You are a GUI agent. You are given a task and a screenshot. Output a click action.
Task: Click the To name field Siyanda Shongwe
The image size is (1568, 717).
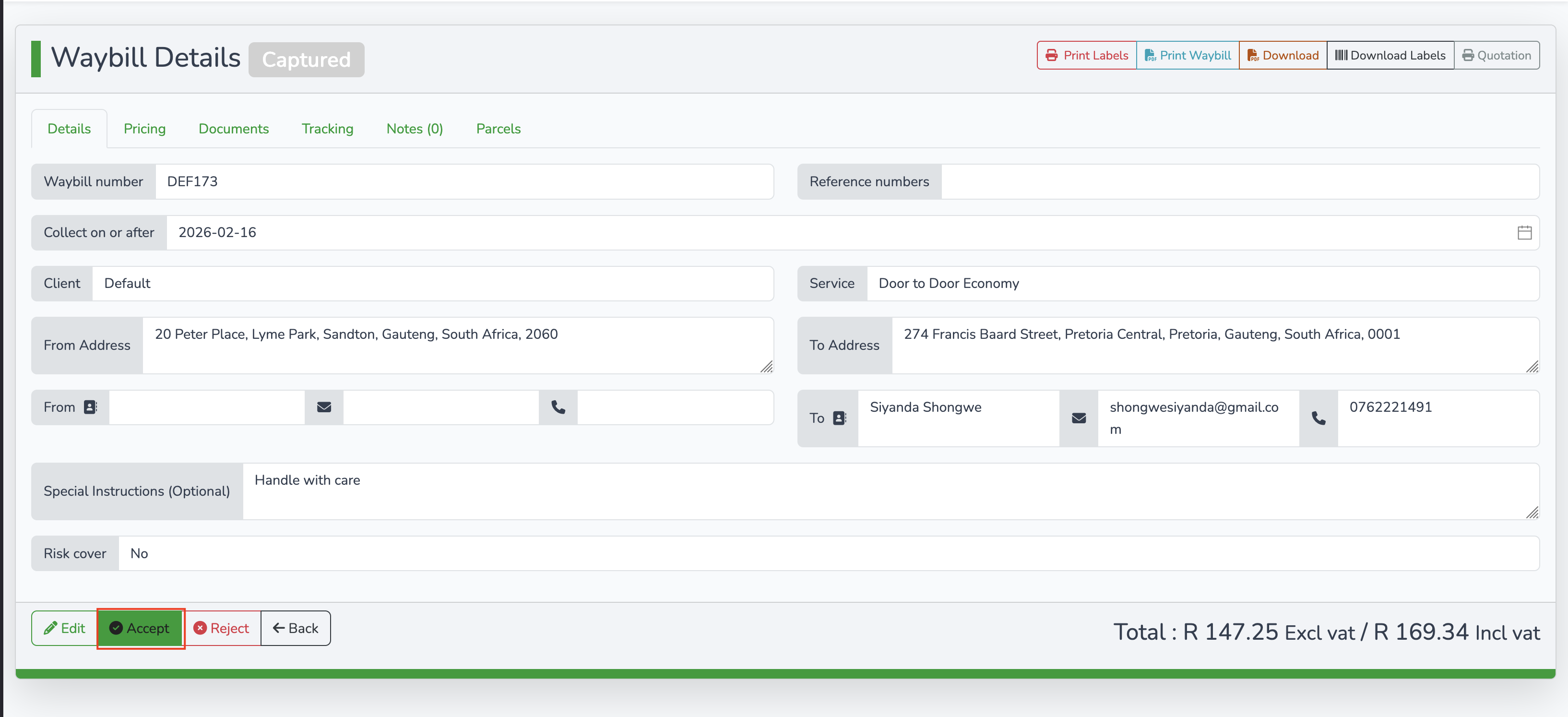click(959, 418)
